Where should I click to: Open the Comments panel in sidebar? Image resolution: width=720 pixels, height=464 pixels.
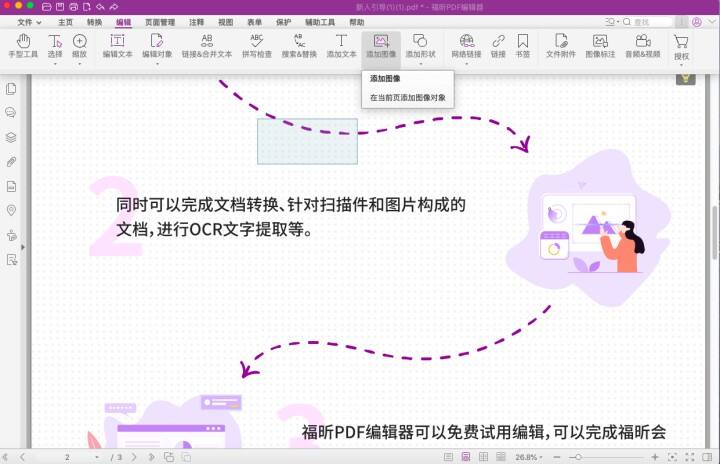[x=11, y=113]
